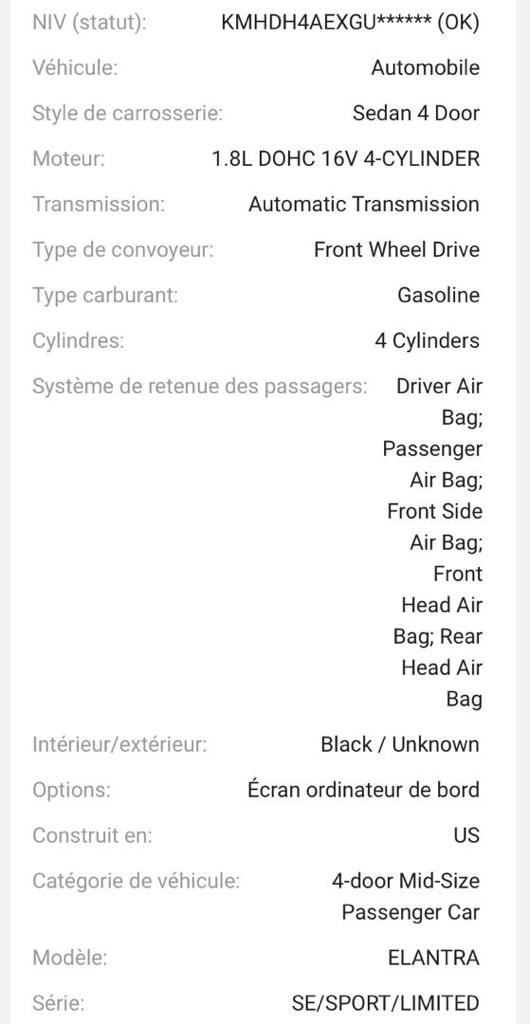Click the NIV (statut) label
The image size is (530, 1024).
click(89, 22)
